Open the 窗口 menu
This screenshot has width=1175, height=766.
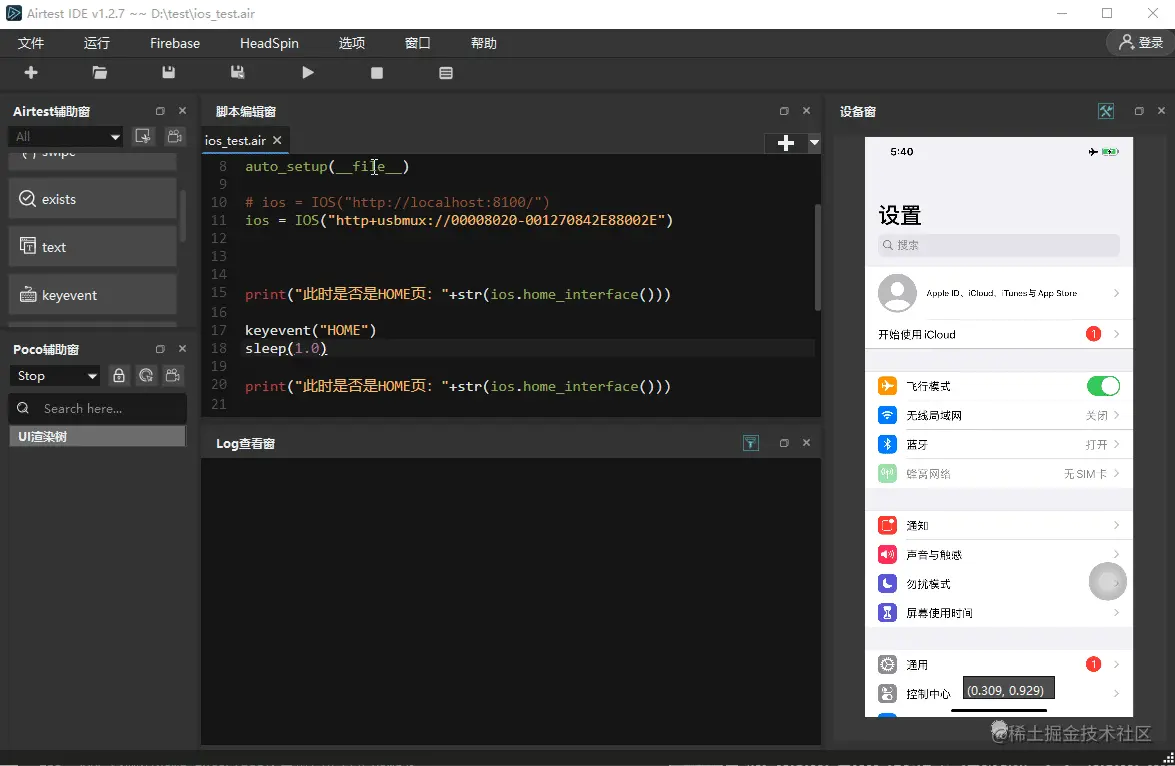(x=417, y=43)
